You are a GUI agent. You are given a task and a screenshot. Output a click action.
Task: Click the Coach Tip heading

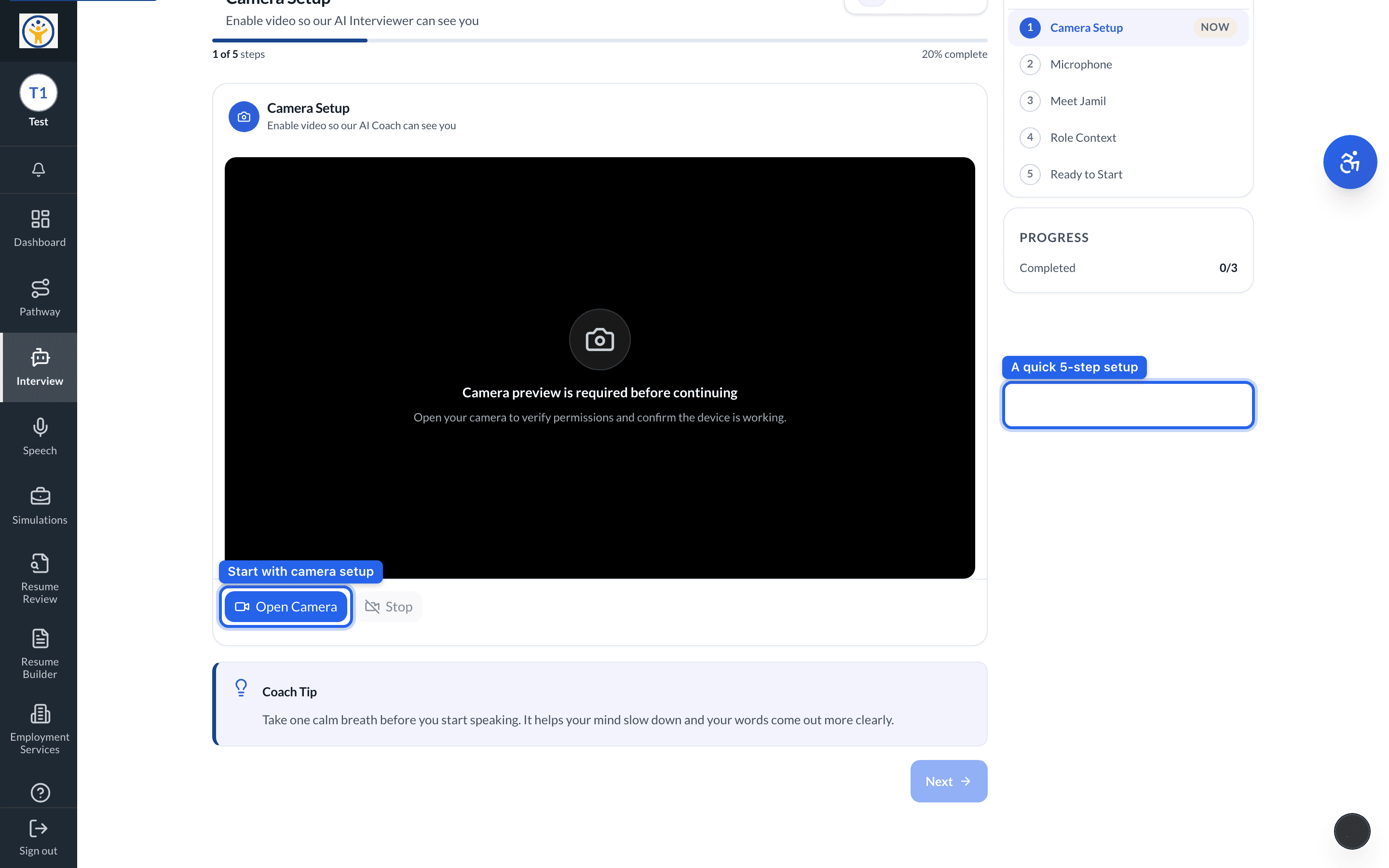pyautogui.click(x=289, y=692)
